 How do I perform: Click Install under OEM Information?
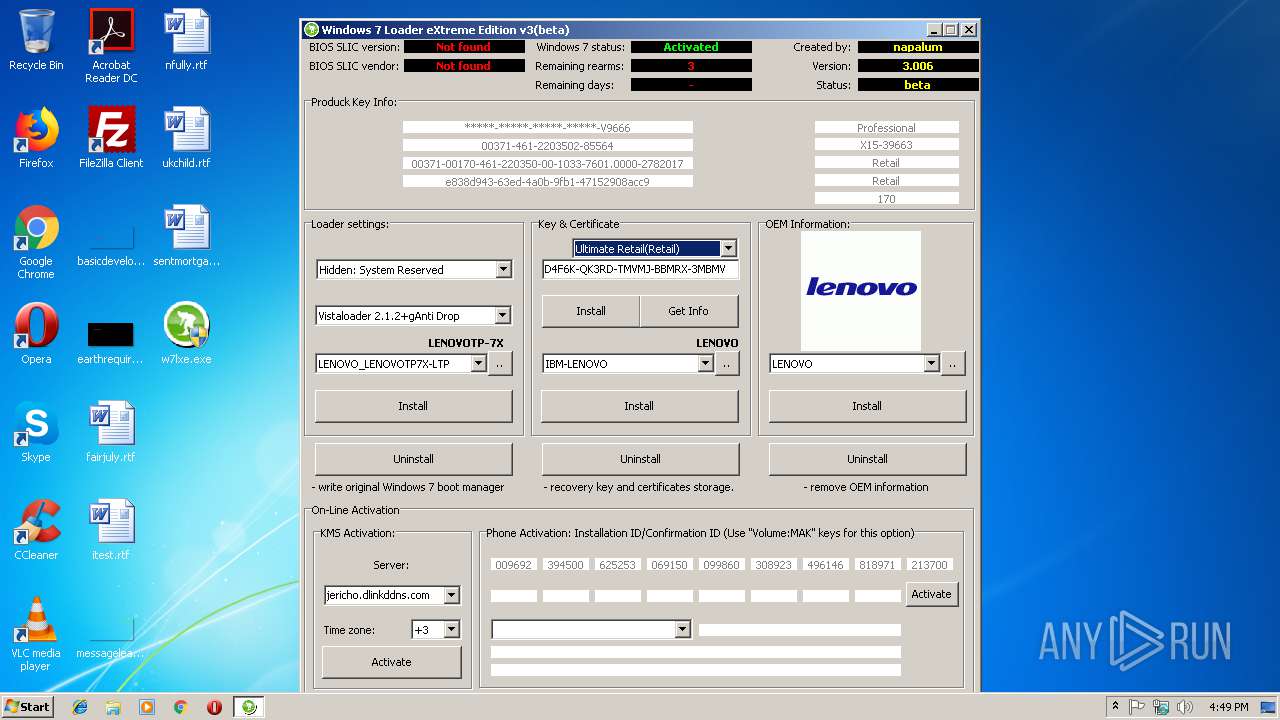point(867,406)
